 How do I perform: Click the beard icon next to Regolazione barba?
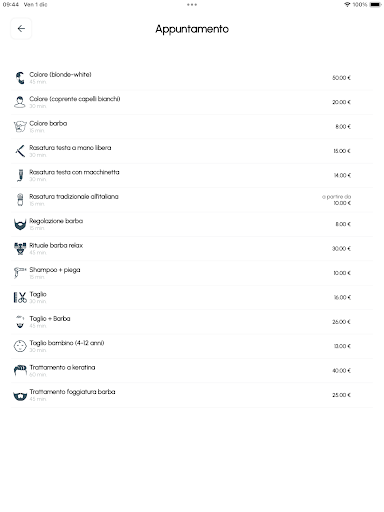tap(20, 224)
